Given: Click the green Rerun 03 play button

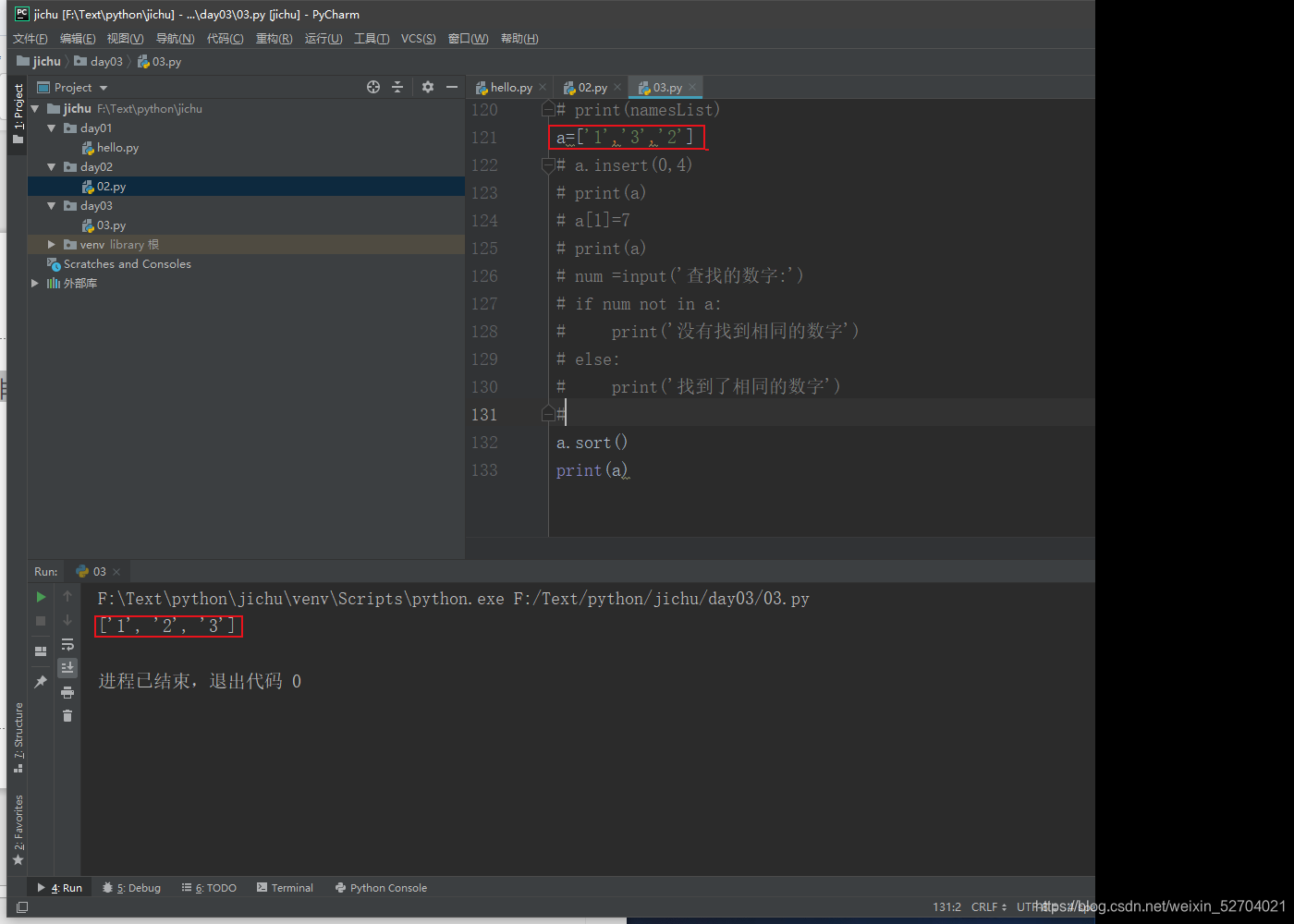Looking at the screenshot, I should click(x=41, y=597).
